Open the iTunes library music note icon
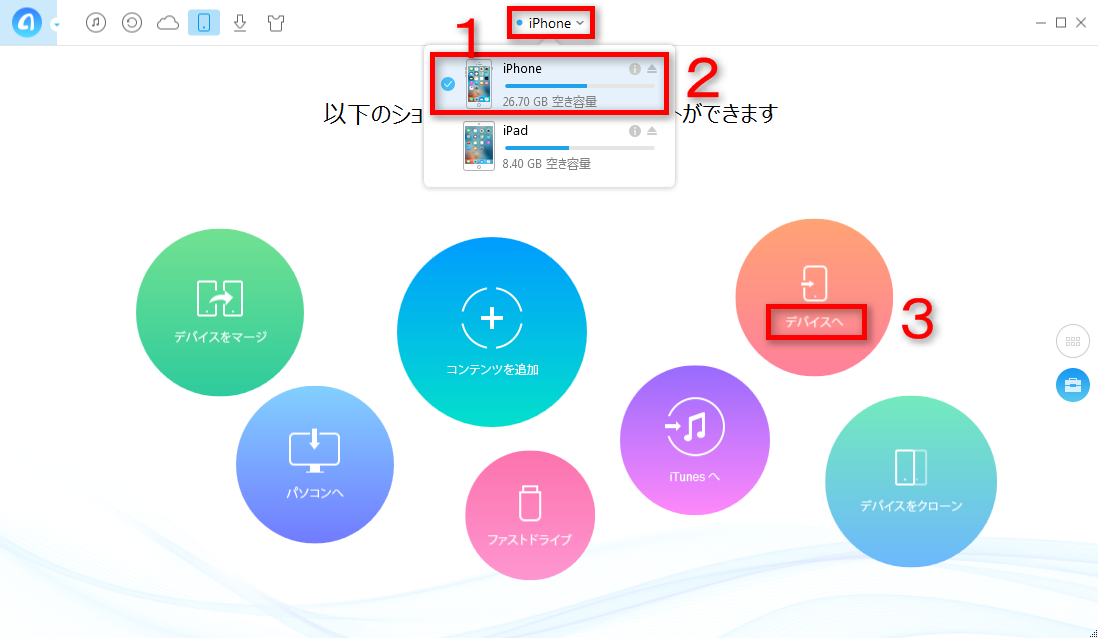Viewport: 1098px width, 638px height. [x=96, y=23]
